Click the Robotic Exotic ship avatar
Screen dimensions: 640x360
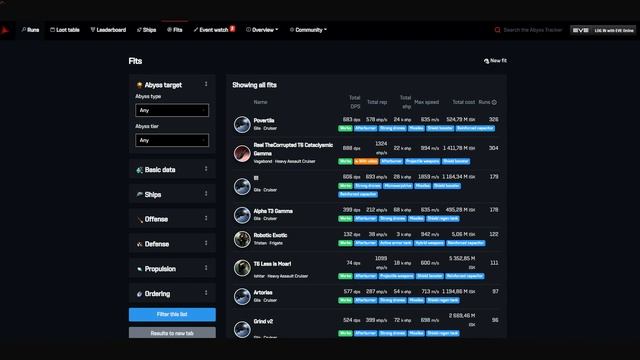[242, 239]
